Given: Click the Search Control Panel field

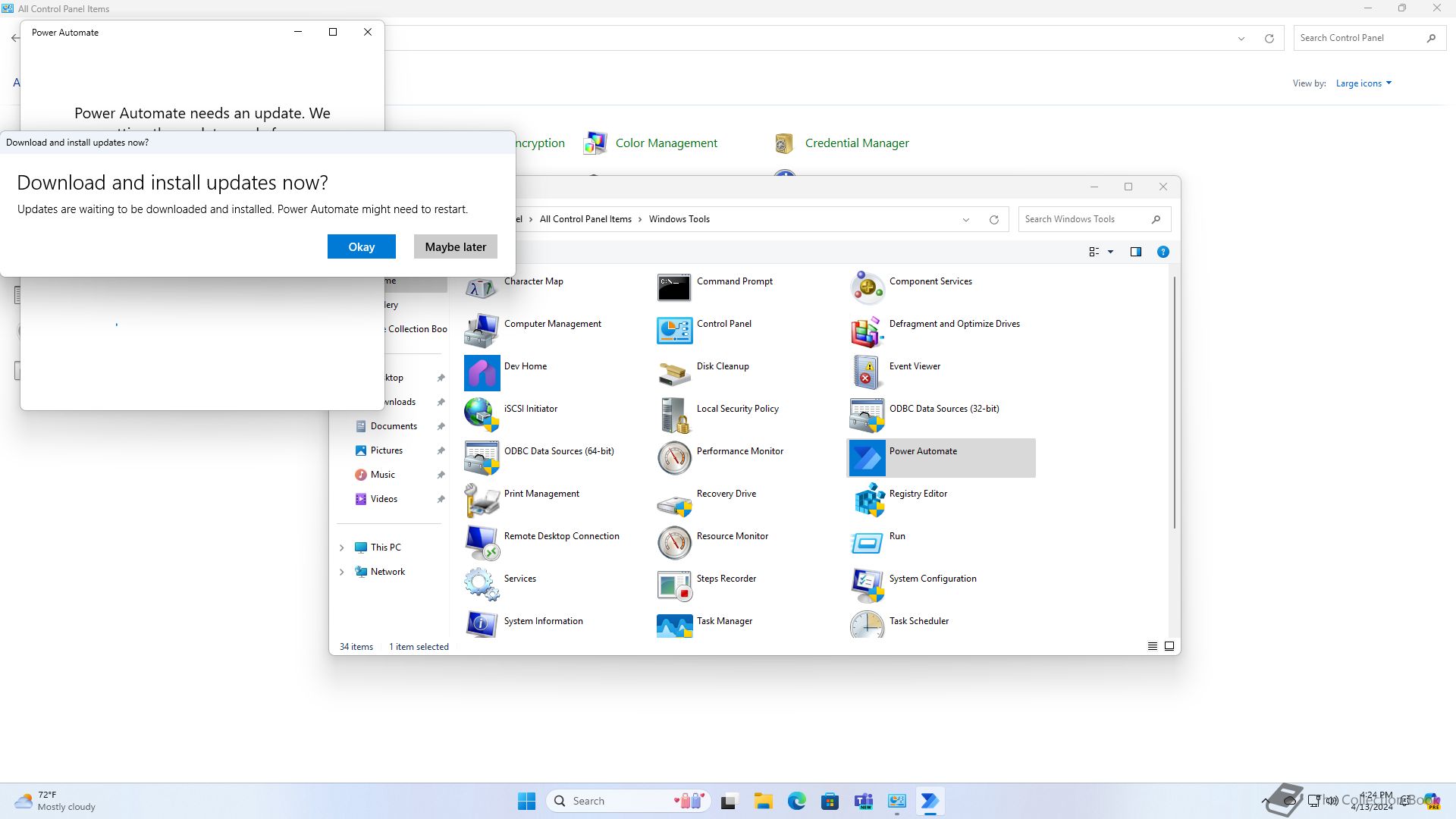Looking at the screenshot, I should pos(1370,38).
